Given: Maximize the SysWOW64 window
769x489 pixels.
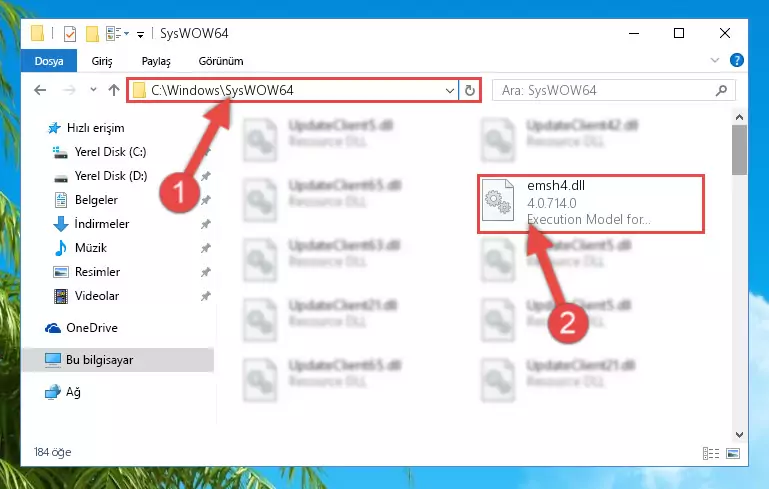Looking at the screenshot, I should (x=679, y=33).
